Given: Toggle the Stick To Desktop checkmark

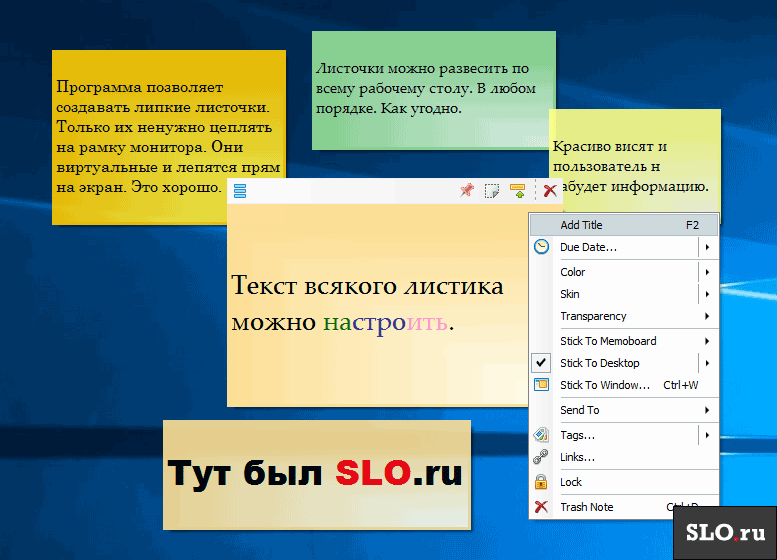Looking at the screenshot, I should pyautogui.click(x=541, y=363).
